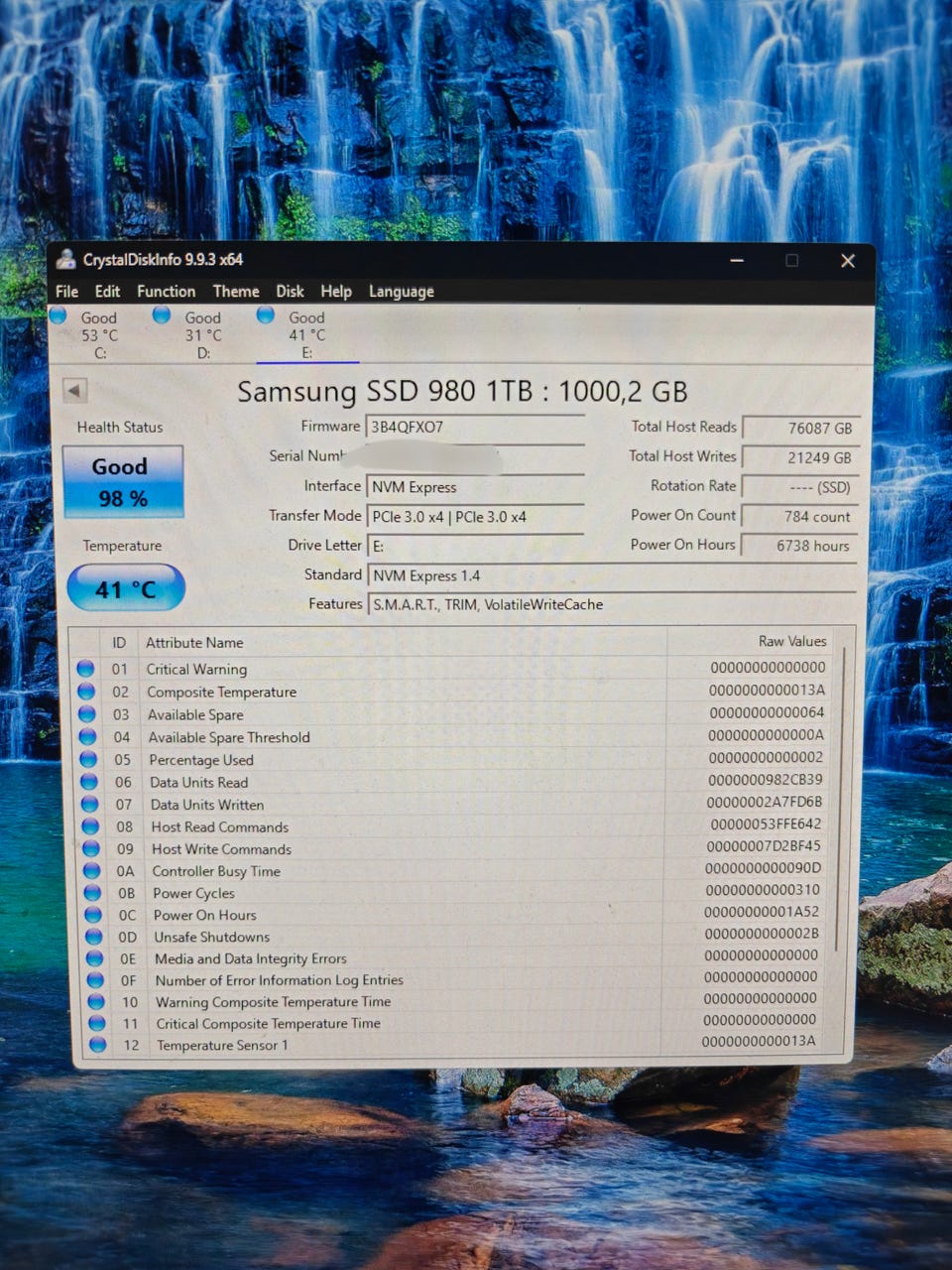Viewport: 952px width, 1270px height.
Task: Click the Percentage Used status orb
Action: coord(88,759)
